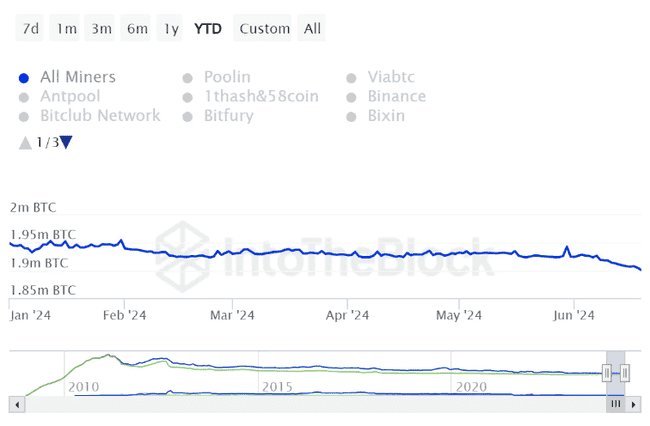
Task: Click the grey Bitfury legend dot
Action: click(187, 116)
